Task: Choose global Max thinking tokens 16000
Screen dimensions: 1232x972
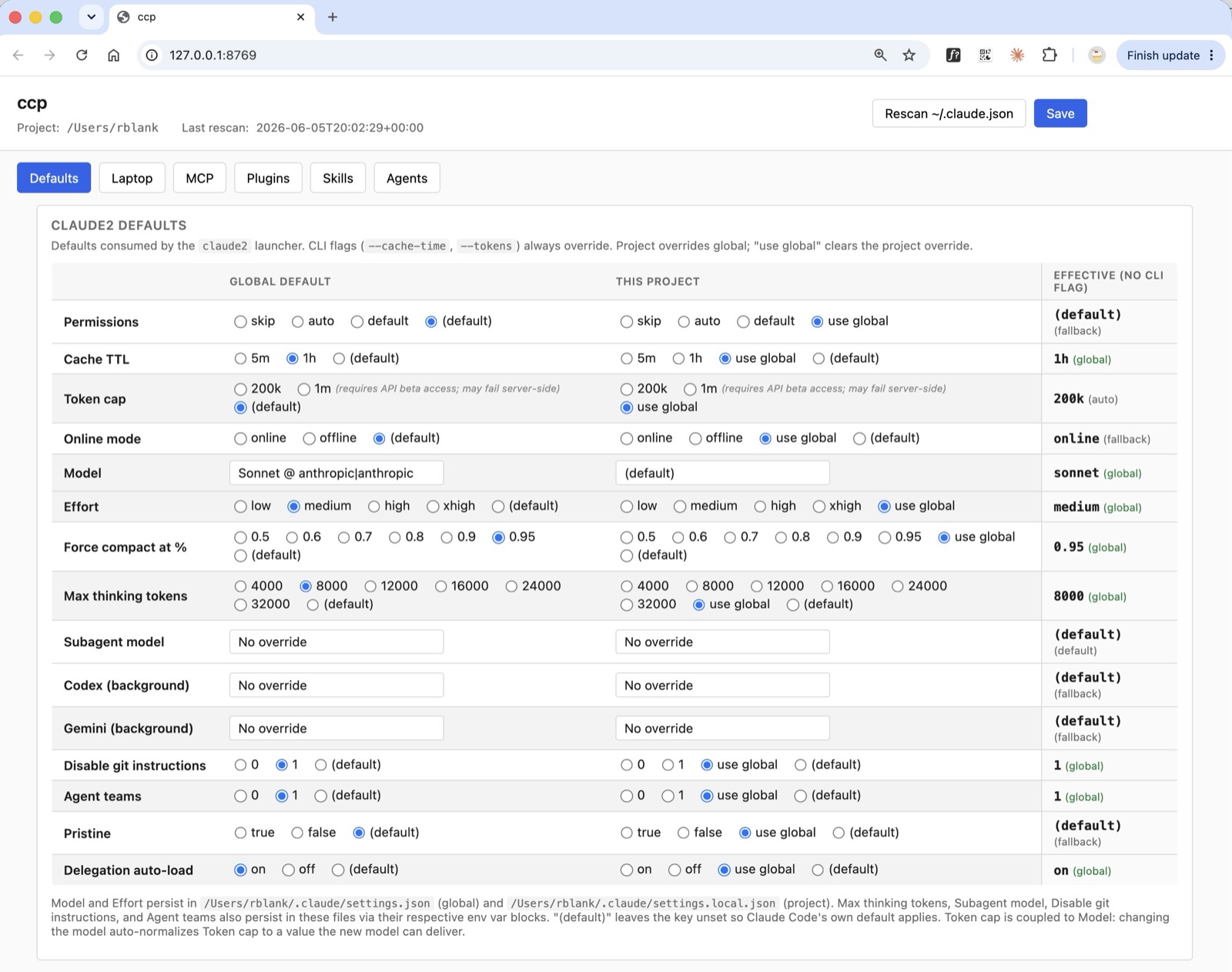Action: click(440, 587)
